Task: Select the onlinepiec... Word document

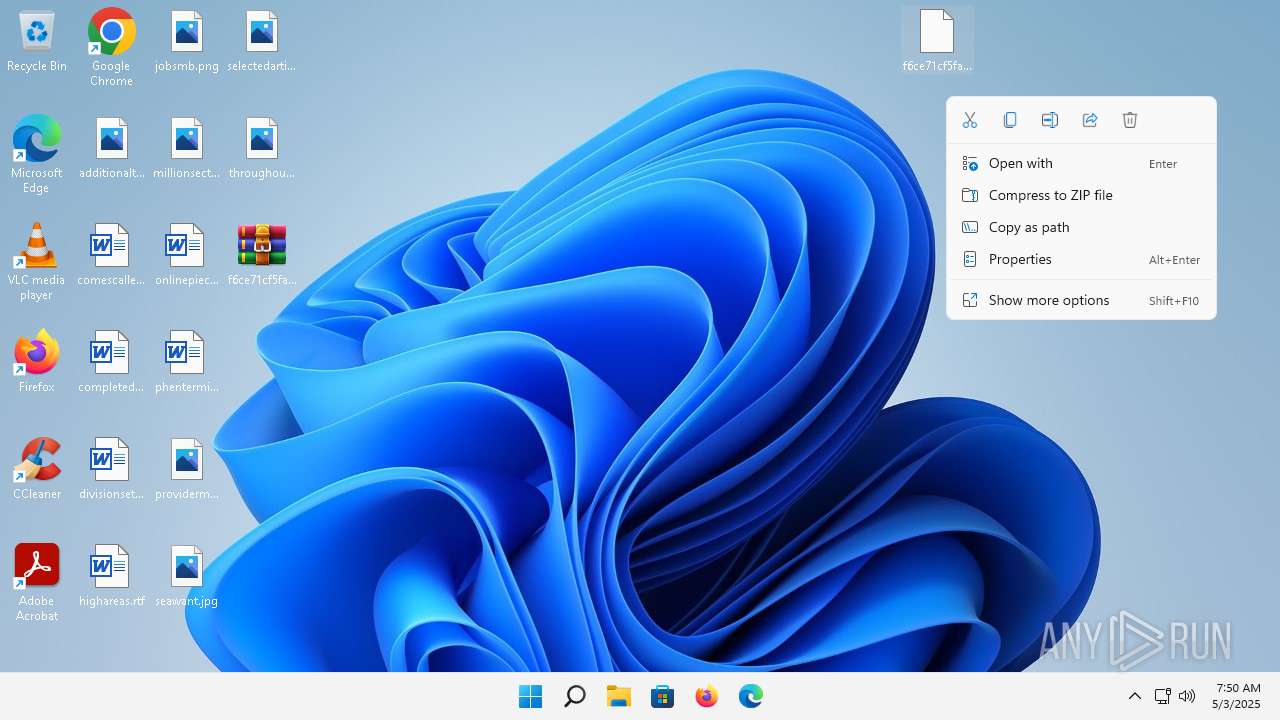Action: (x=187, y=256)
